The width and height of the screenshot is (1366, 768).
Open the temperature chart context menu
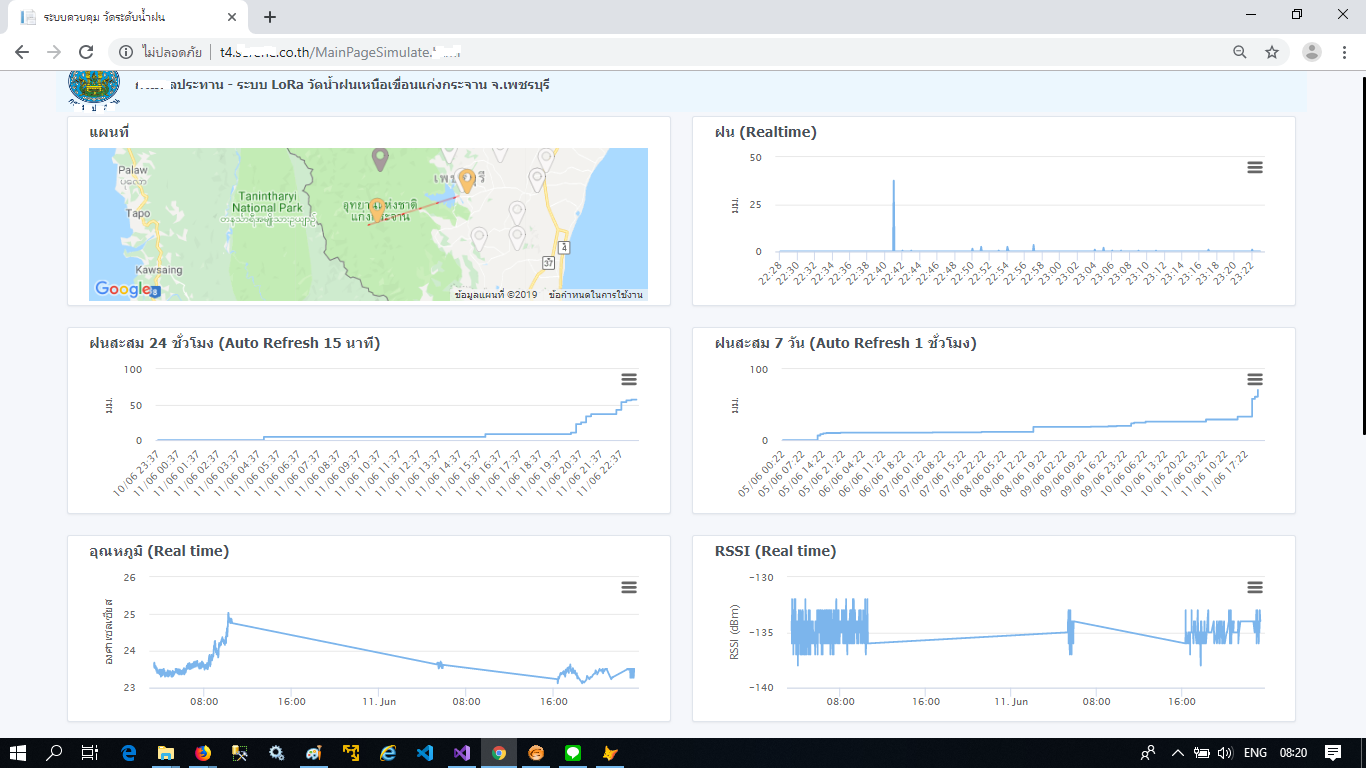(629, 587)
